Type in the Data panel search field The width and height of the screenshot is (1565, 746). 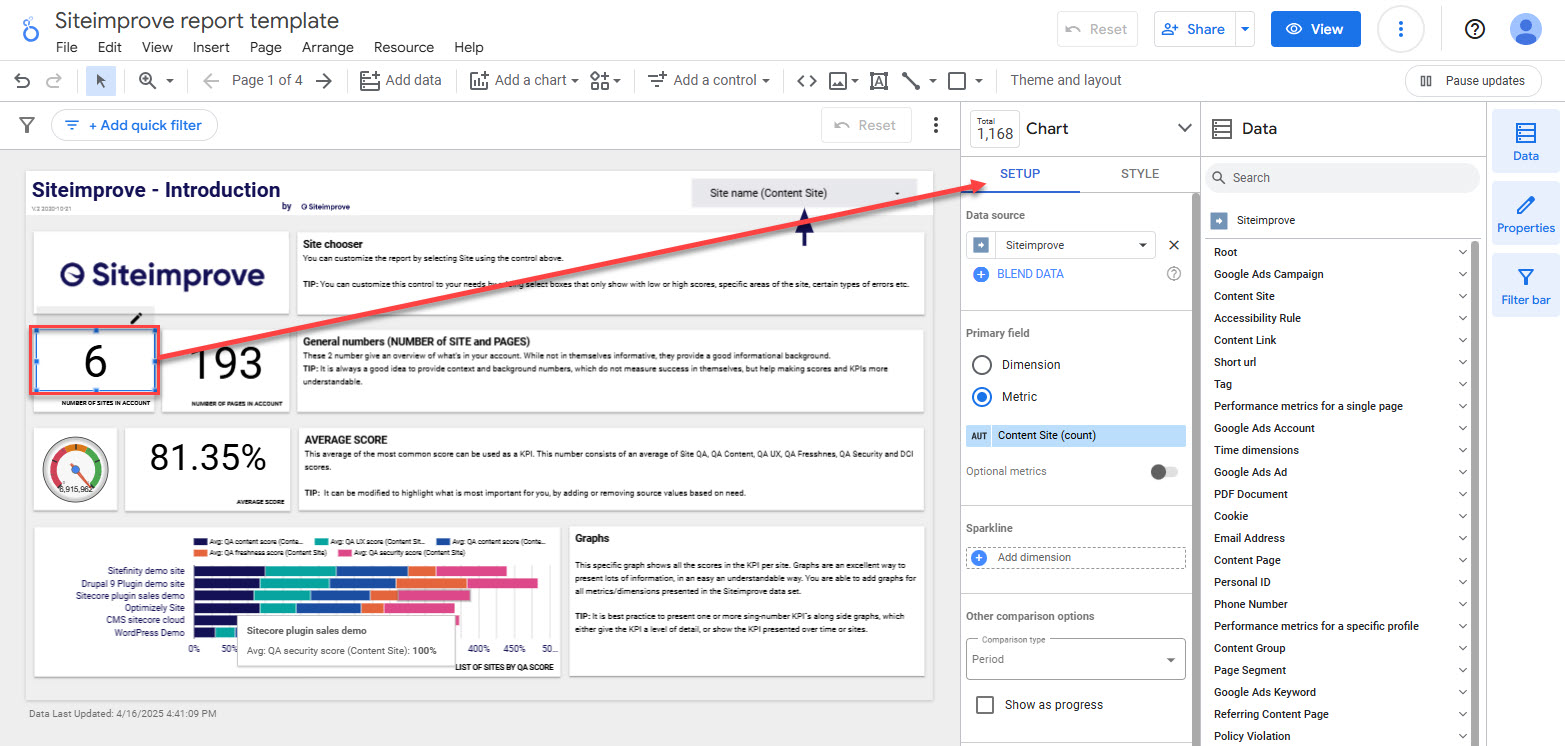[x=1340, y=177]
